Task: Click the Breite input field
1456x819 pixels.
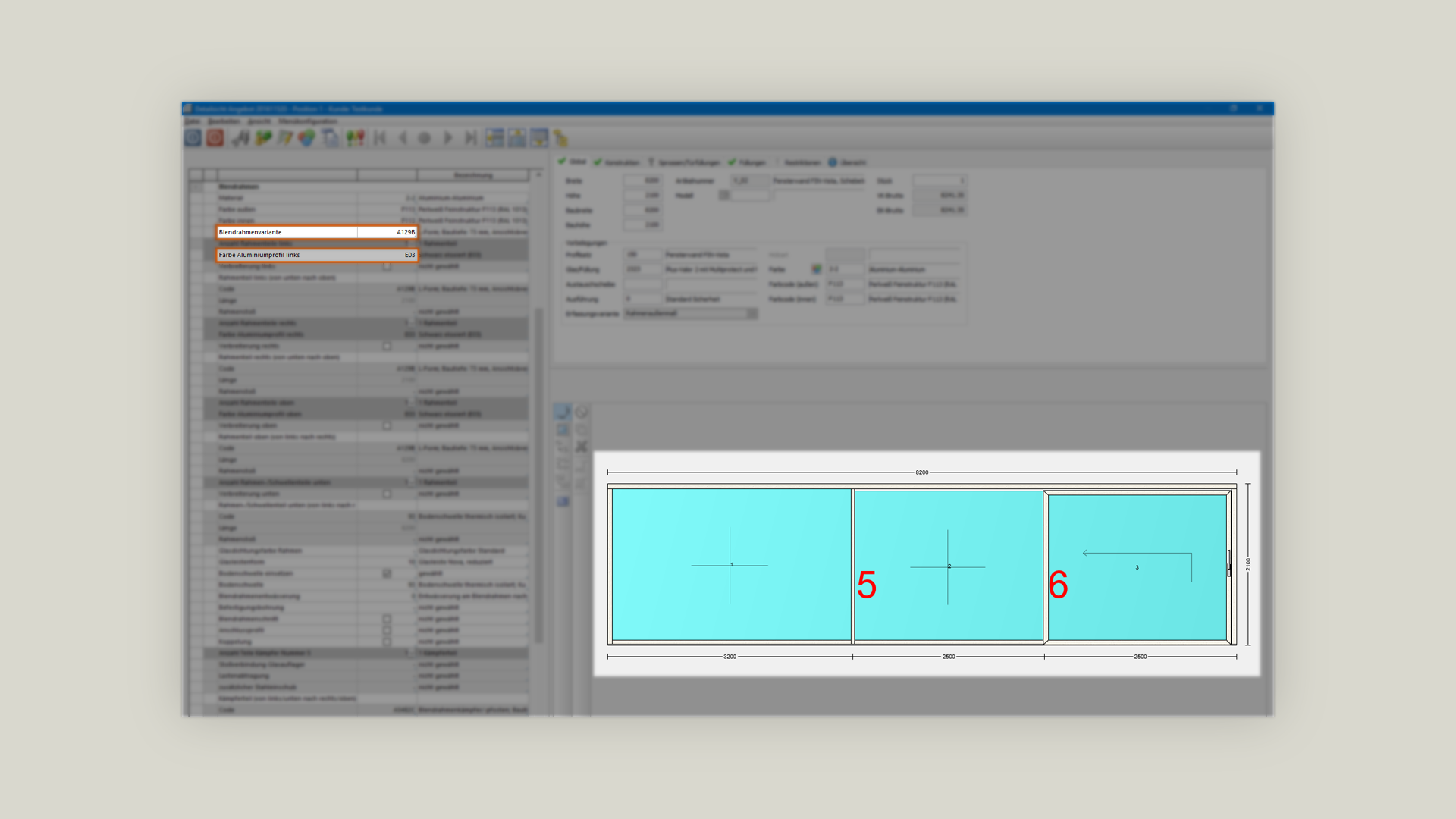Action: click(x=642, y=180)
